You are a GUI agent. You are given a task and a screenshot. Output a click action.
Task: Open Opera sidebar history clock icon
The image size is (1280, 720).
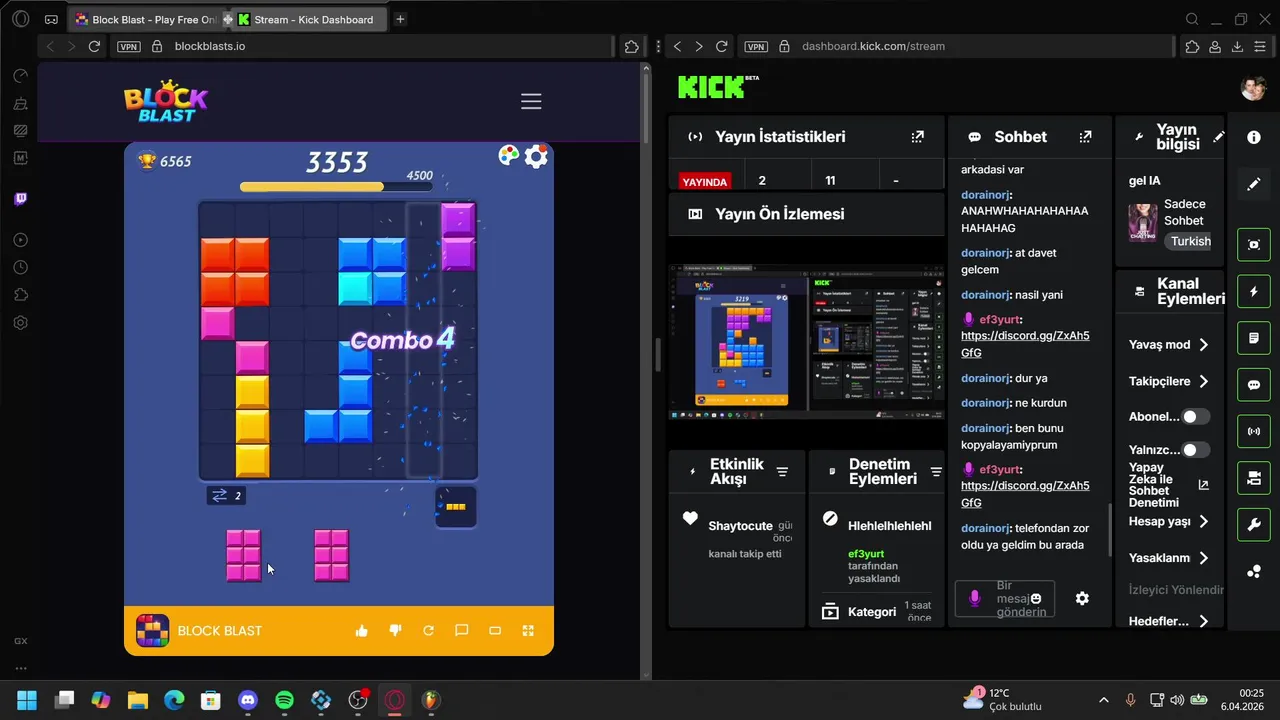(x=21, y=268)
